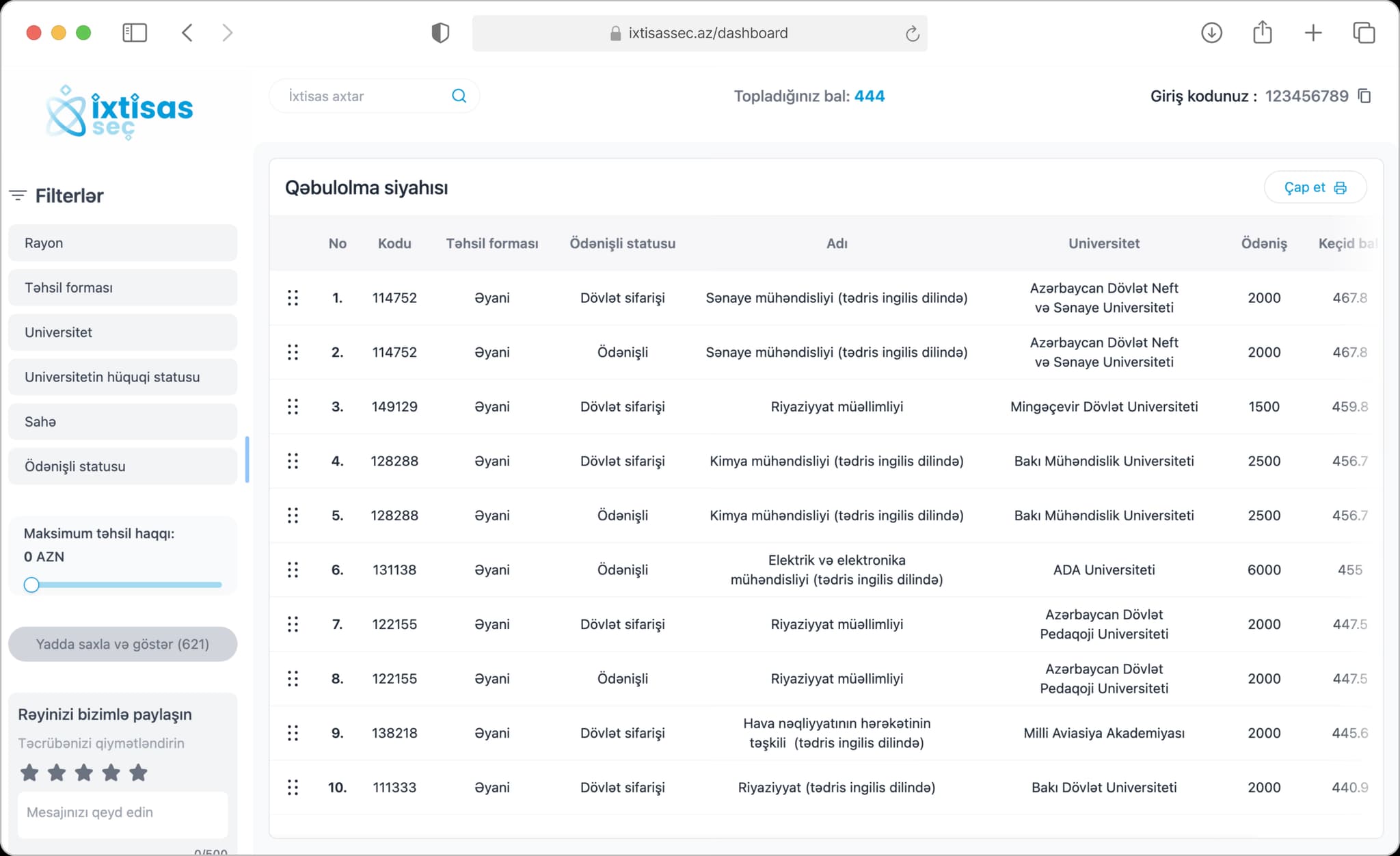Click the ixtisas seç logo
Image resolution: width=1400 pixels, height=856 pixels.
[120, 112]
